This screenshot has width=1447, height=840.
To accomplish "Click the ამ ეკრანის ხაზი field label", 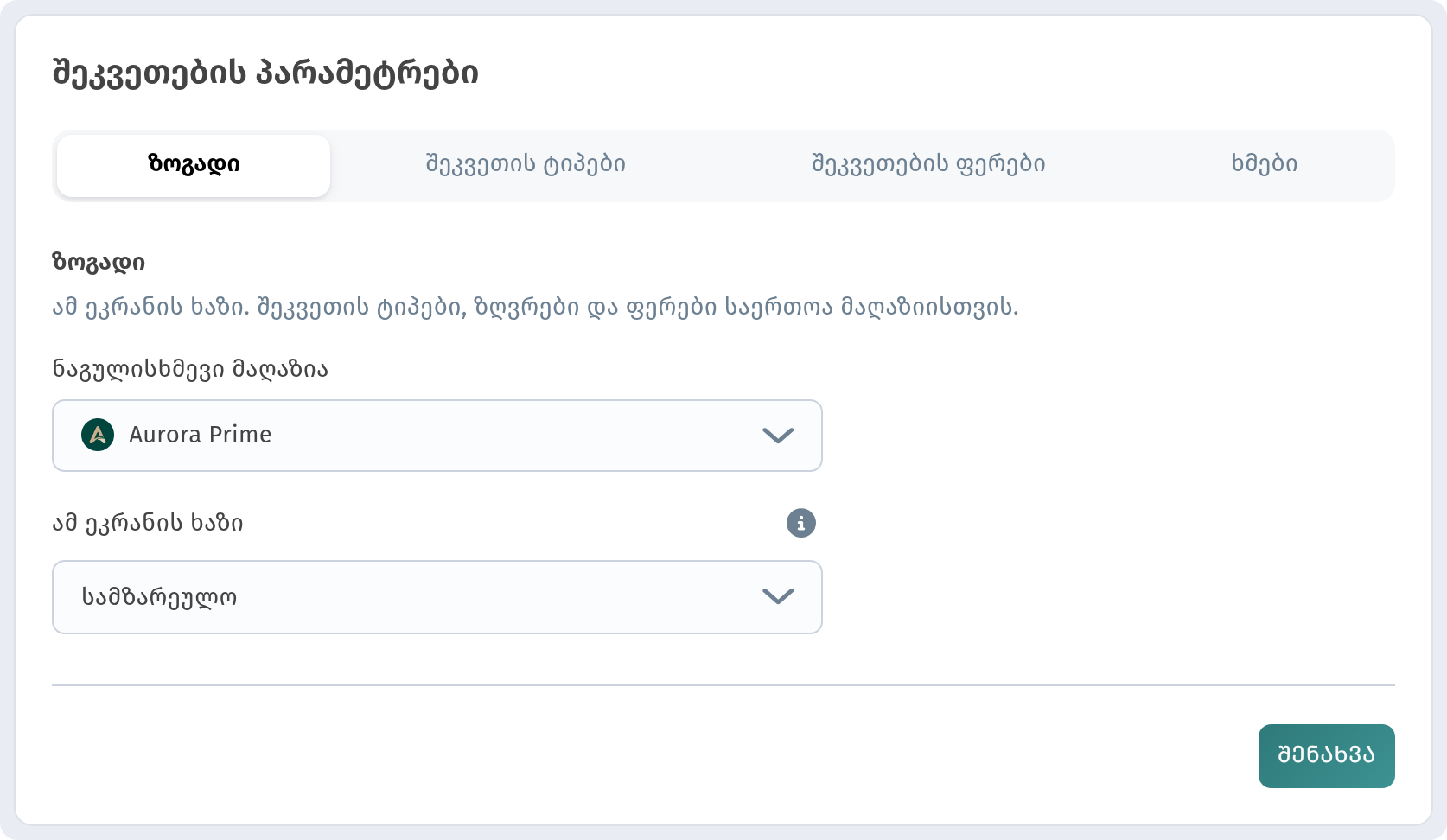I will (148, 524).
